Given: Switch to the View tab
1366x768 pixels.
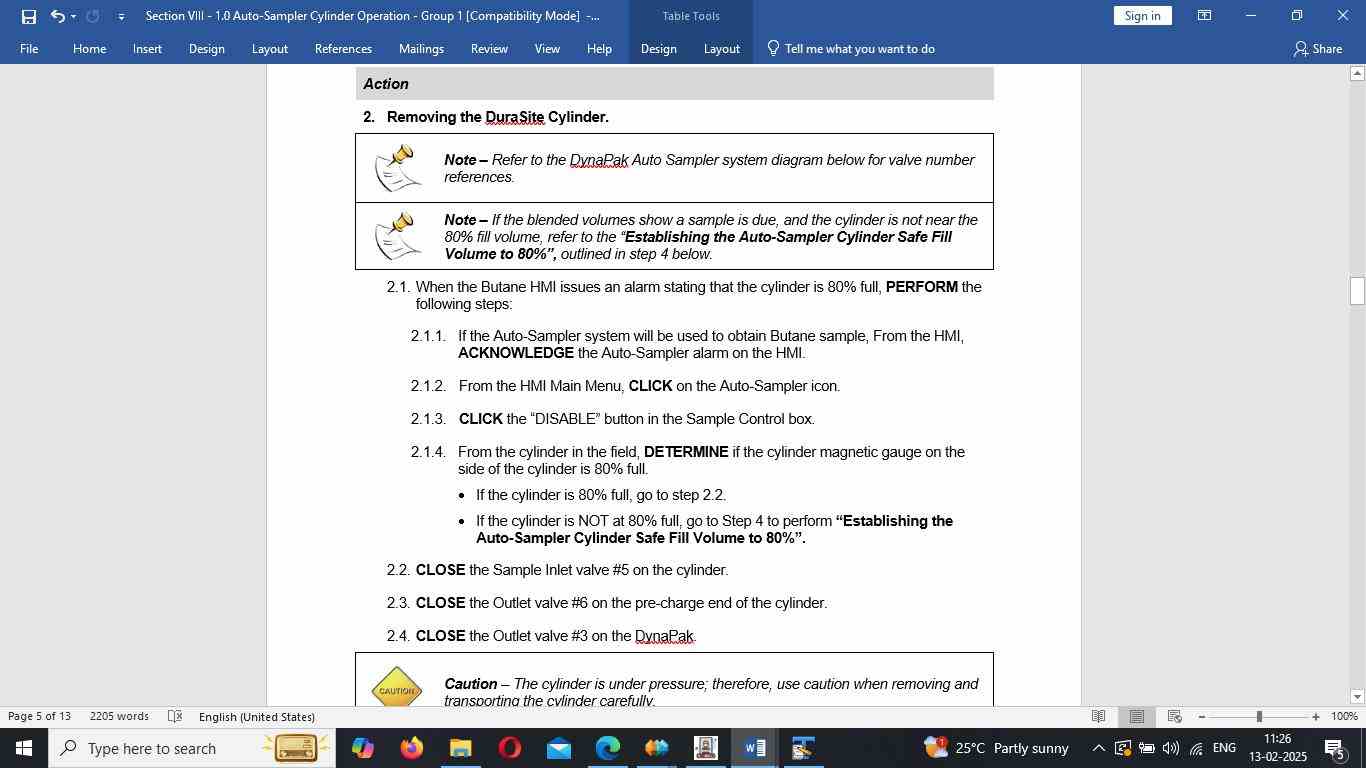Looking at the screenshot, I should click(547, 48).
